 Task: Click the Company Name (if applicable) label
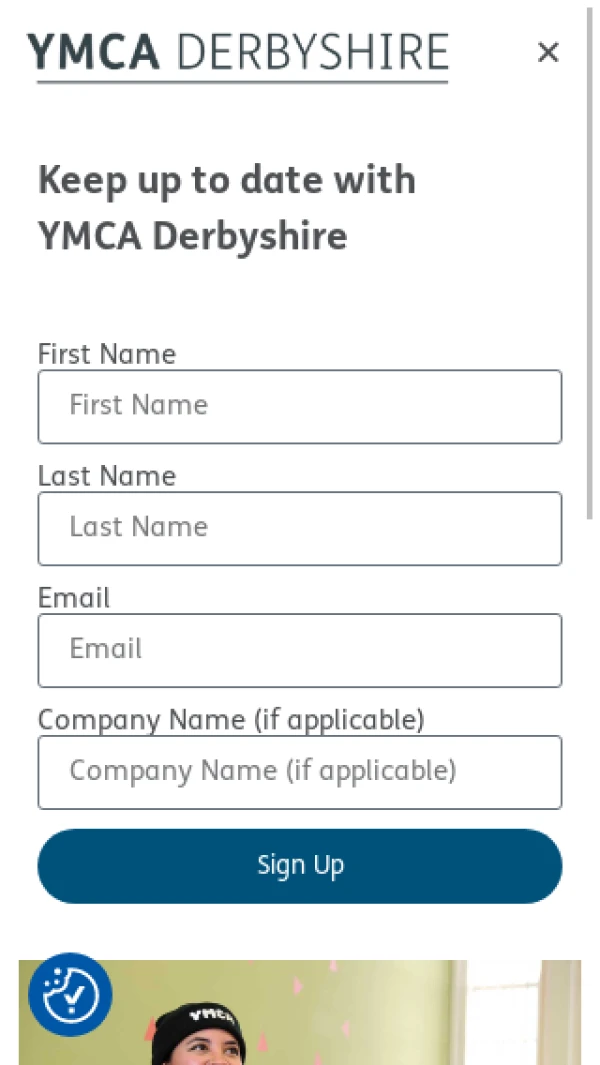pos(231,720)
